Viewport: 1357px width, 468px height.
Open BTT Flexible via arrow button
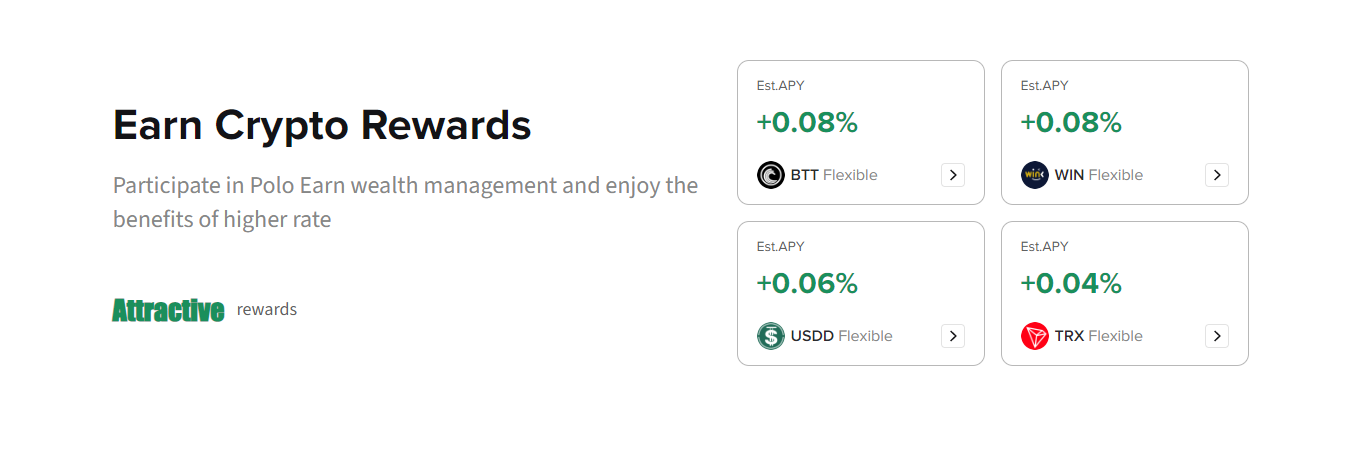[953, 175]
